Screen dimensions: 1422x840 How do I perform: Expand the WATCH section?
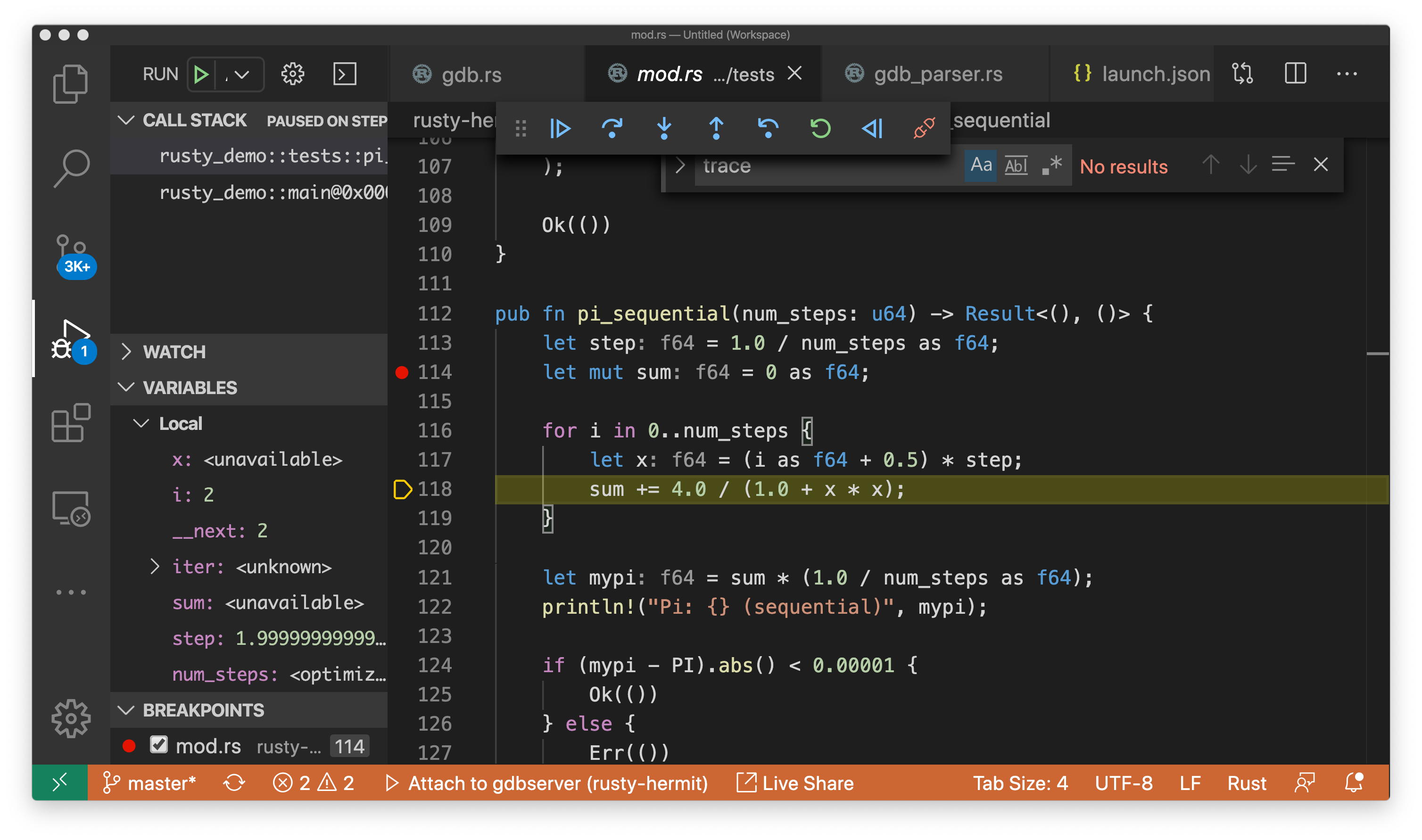(x=174, y=352)
